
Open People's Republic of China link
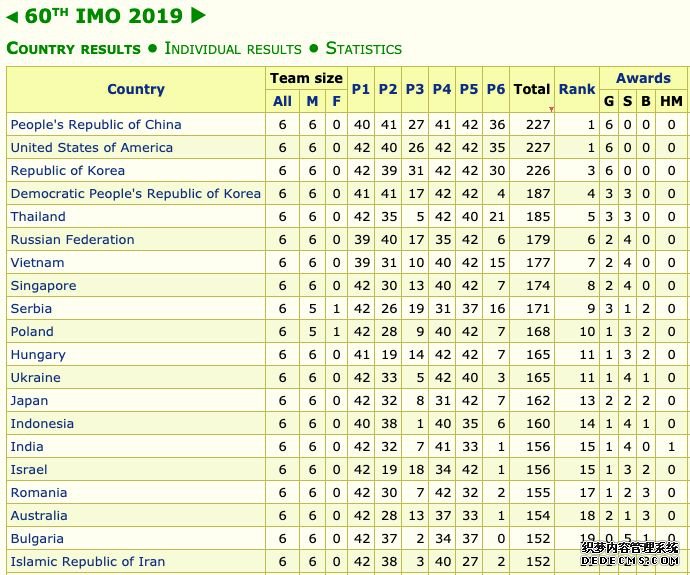[96, 125]
